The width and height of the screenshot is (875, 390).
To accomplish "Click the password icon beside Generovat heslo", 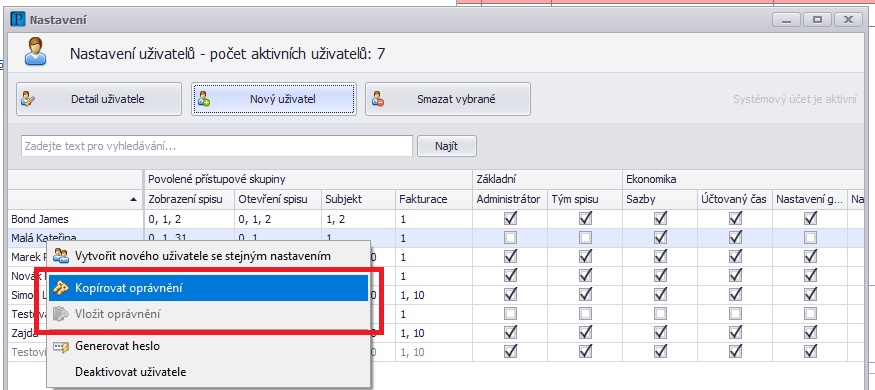I will tap(60, 346).
